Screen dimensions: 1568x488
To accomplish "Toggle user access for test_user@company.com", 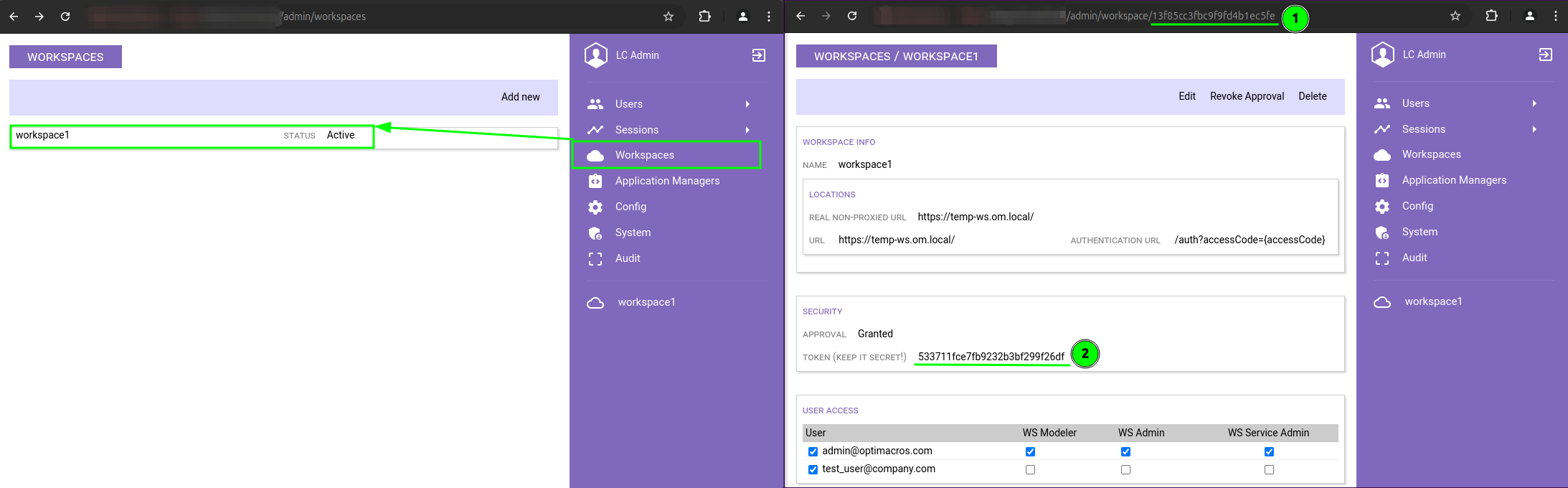I will click(x=813, y=470).
